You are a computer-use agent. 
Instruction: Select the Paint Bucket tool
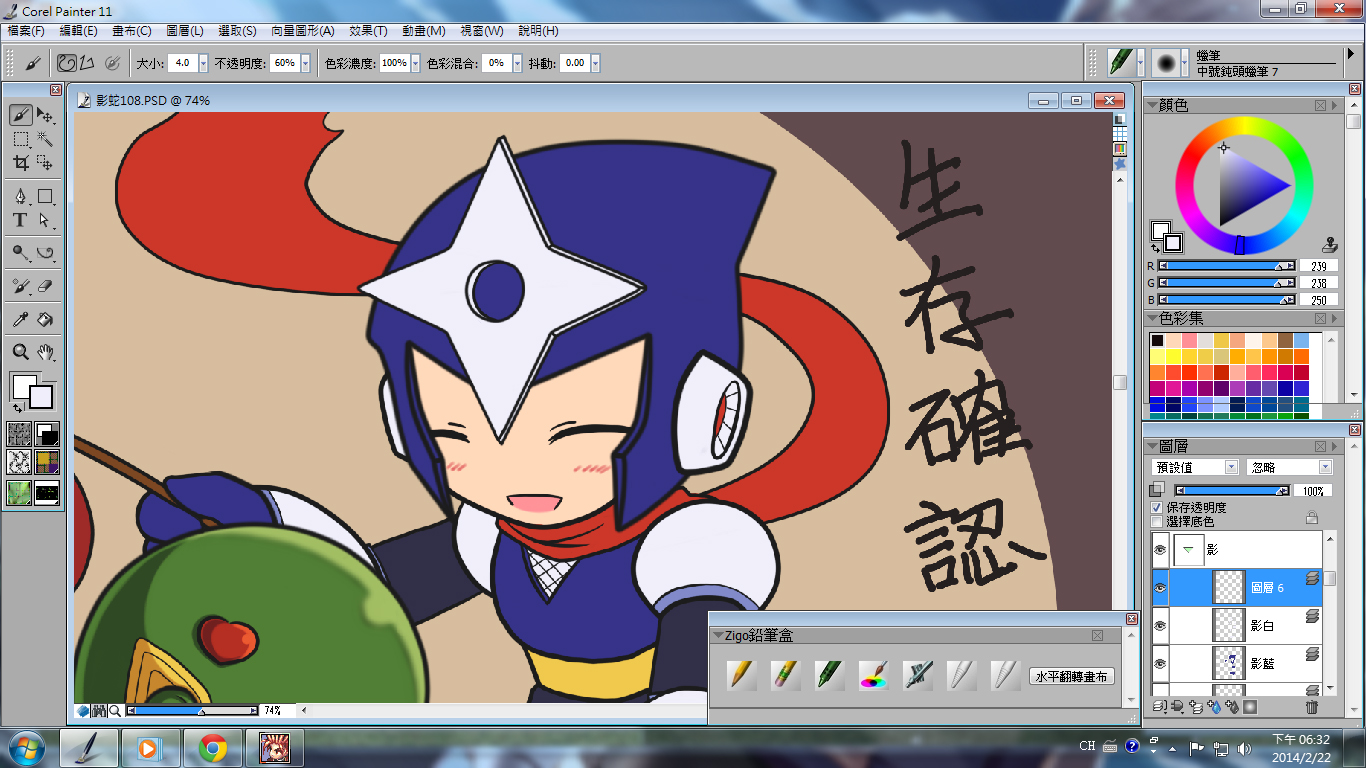pos(45,320)
